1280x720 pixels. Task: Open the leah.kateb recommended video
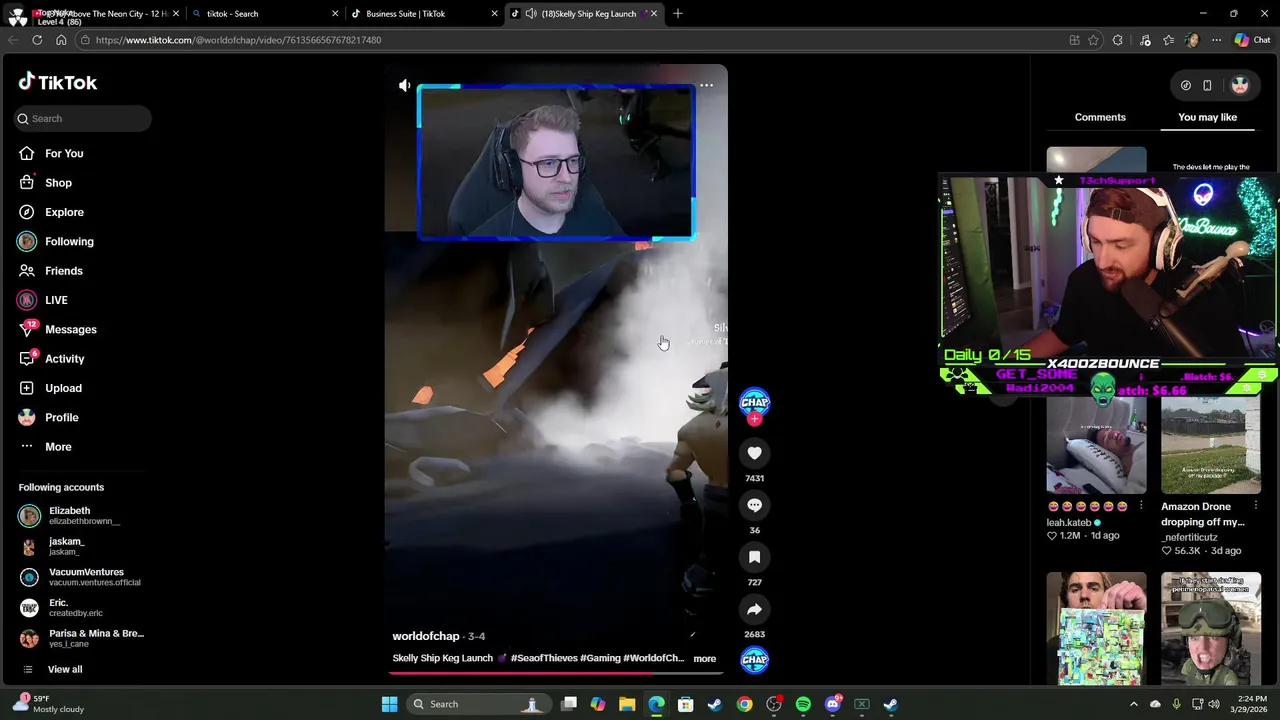pos(1096,445)
